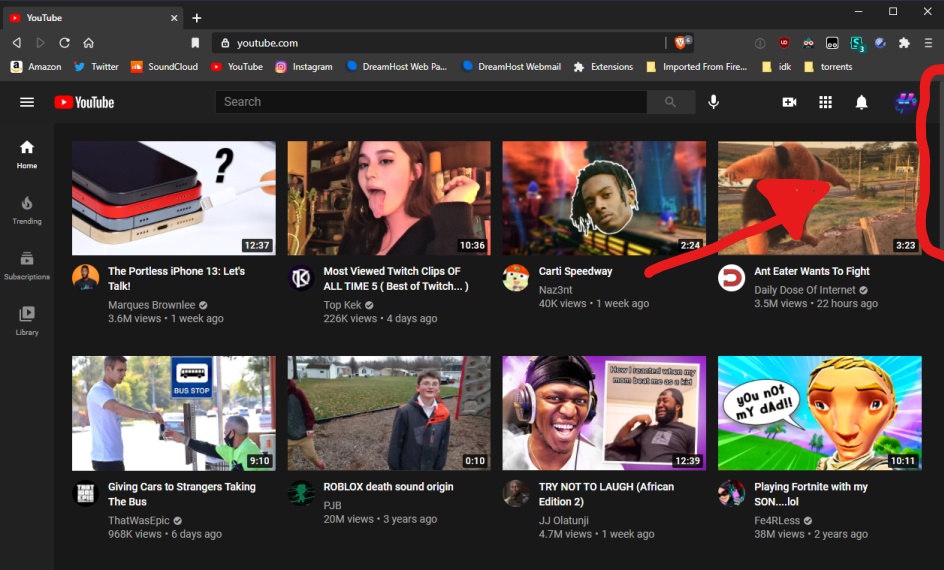
Task: Play the TRY NOT TO LAUGH thumbnail
Action: [604, 414]
